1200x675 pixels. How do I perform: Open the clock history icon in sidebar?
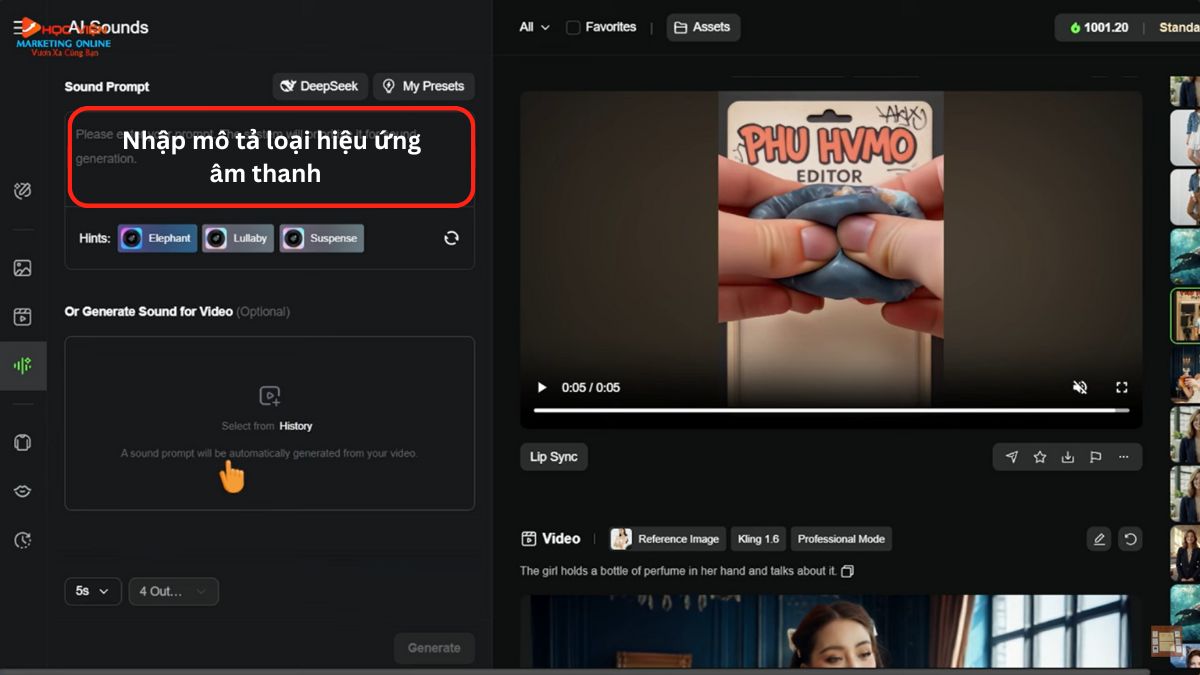(x=22, y=540)
